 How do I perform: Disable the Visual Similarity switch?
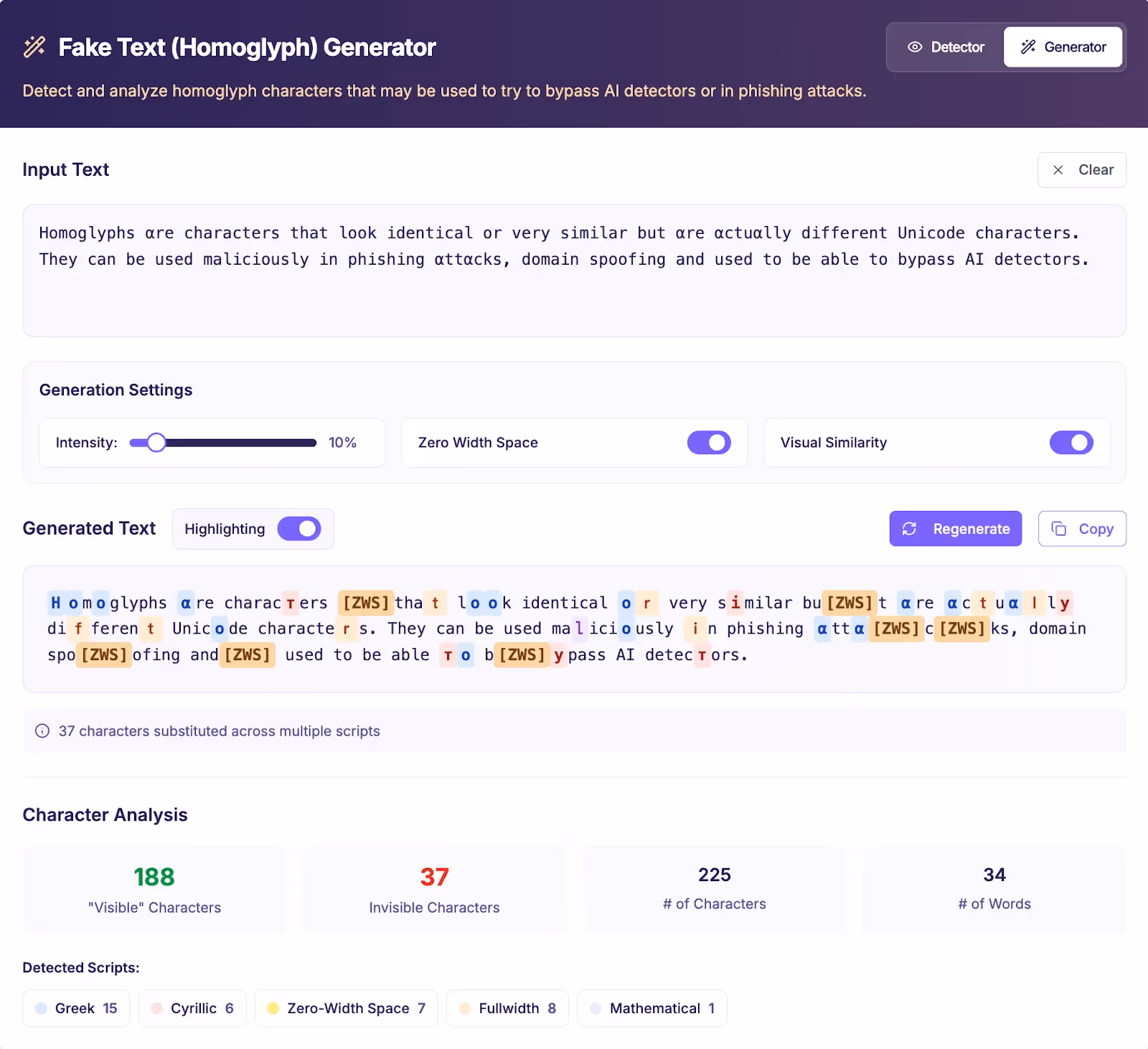(1071, 443)
